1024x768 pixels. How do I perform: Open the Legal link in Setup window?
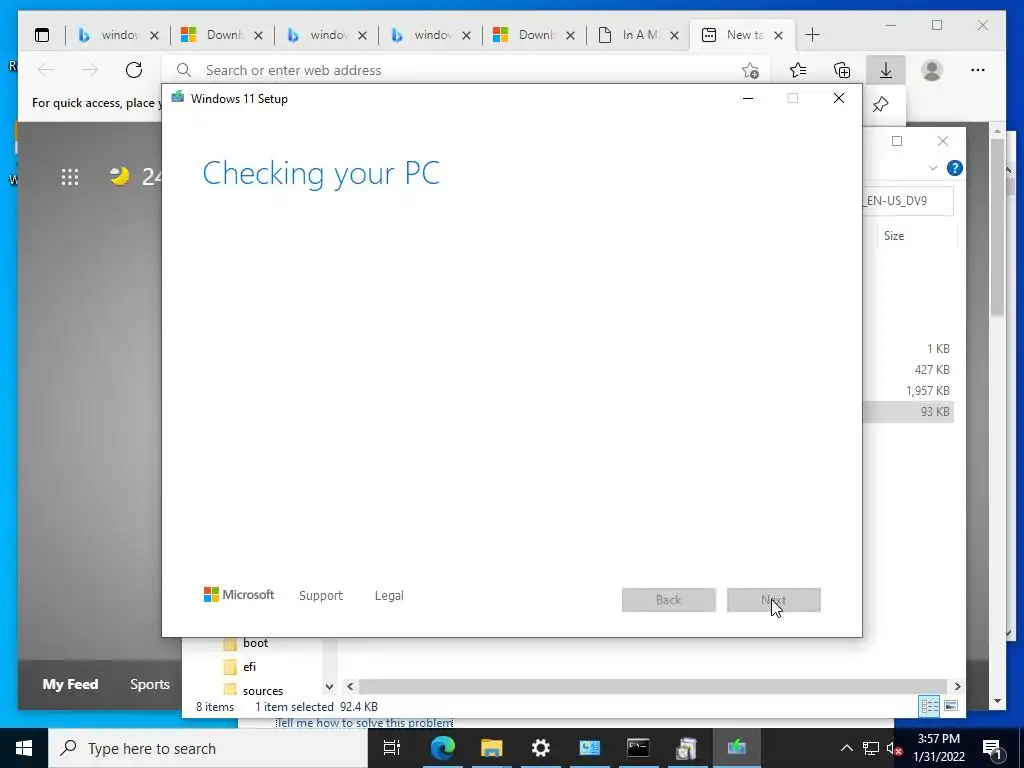pyautogui.click(x=389, y=596)
